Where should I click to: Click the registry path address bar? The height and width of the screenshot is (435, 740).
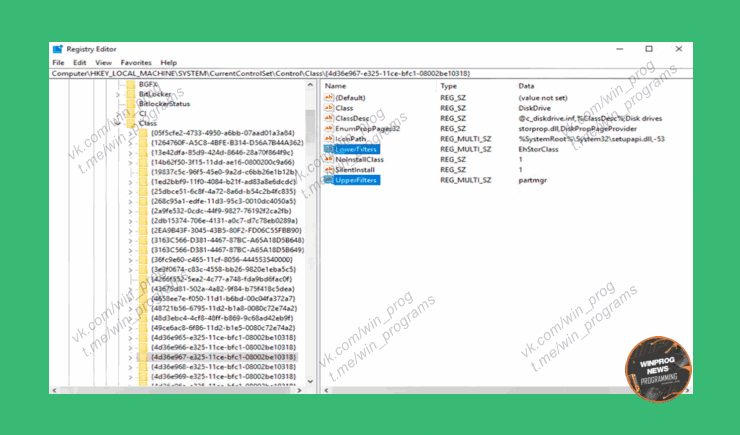tap(370, 74)
